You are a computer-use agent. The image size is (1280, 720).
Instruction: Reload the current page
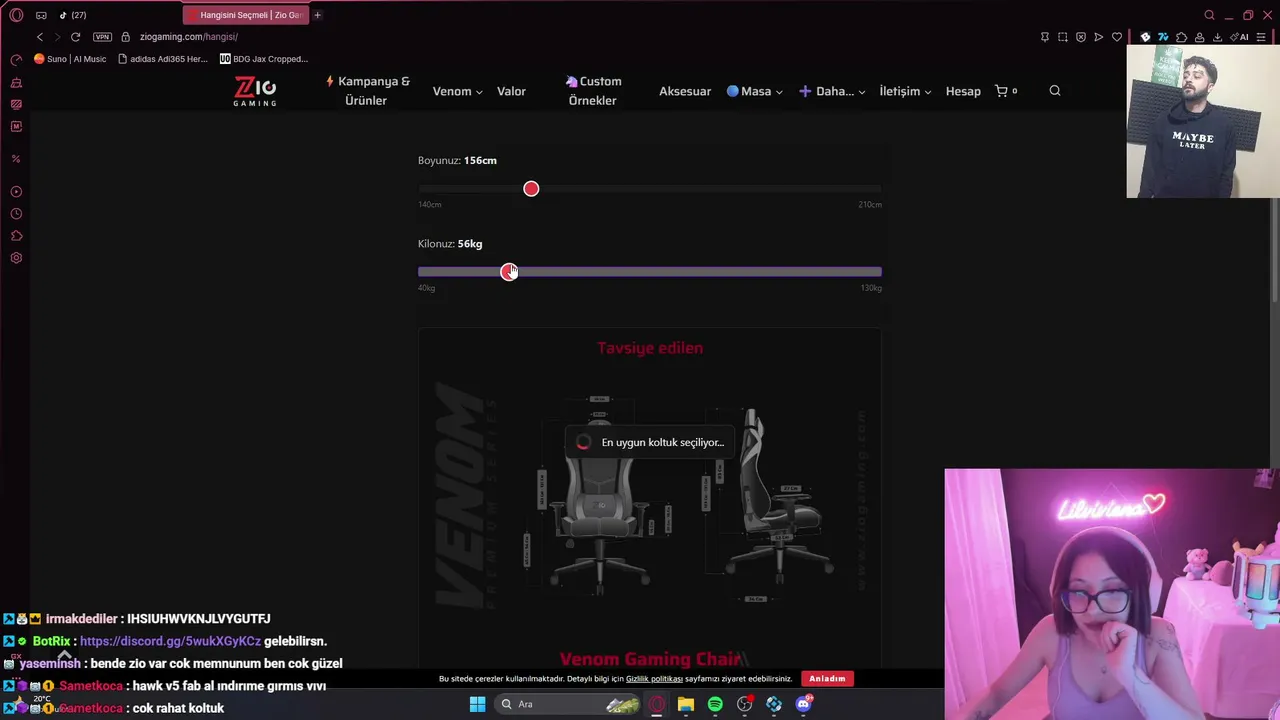pos(75,37)
